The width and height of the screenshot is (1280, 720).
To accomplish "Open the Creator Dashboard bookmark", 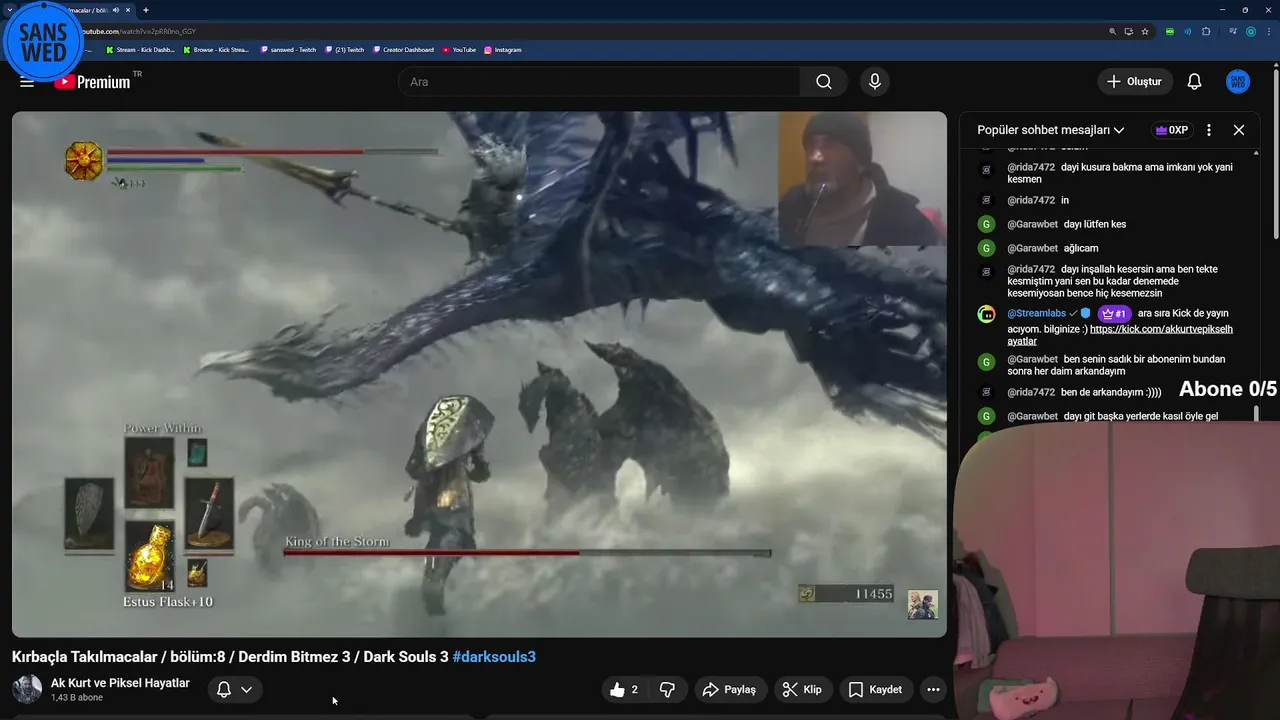I will (x=404, y=50).
